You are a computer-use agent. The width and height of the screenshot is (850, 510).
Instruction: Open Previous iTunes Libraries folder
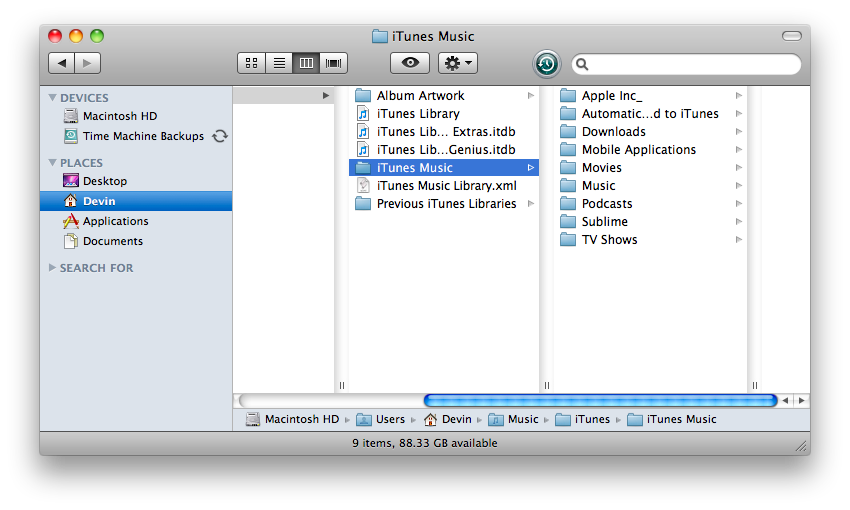pyautogui.click(x=444, y=204)
